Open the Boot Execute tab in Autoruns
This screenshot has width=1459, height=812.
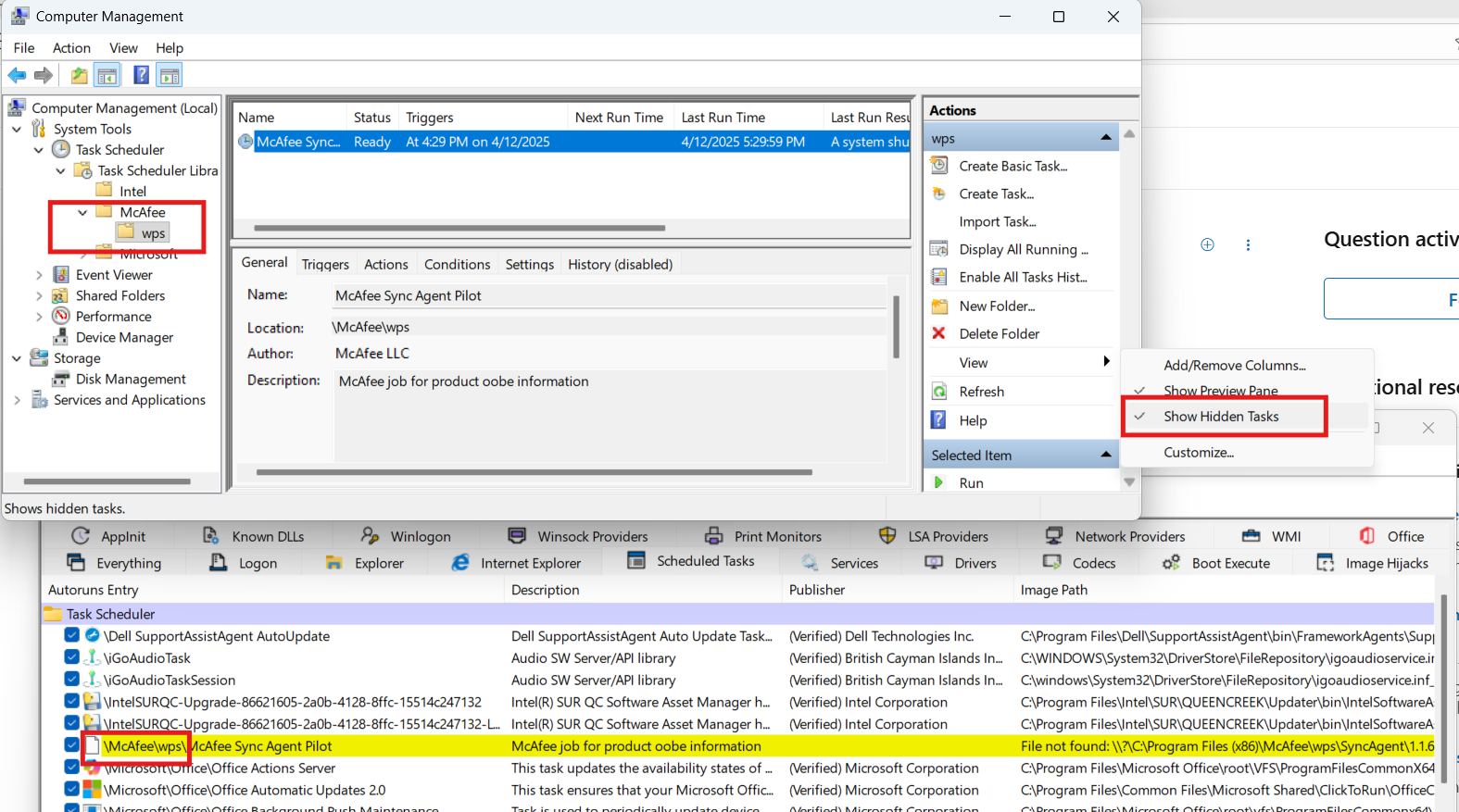point(1216,563)
